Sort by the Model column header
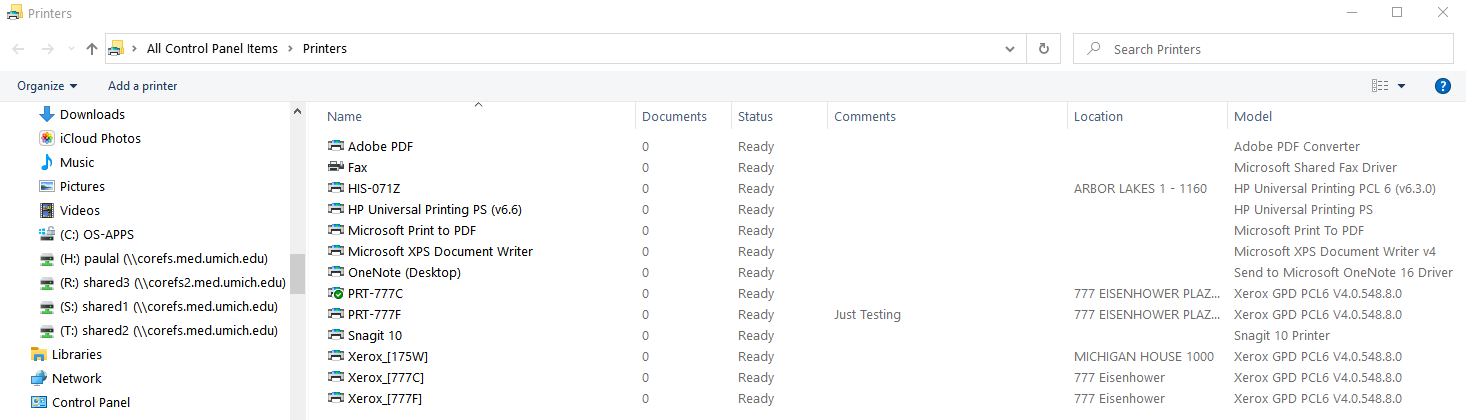Screen dimensions: 1466x420 [x=1253, y=116]
